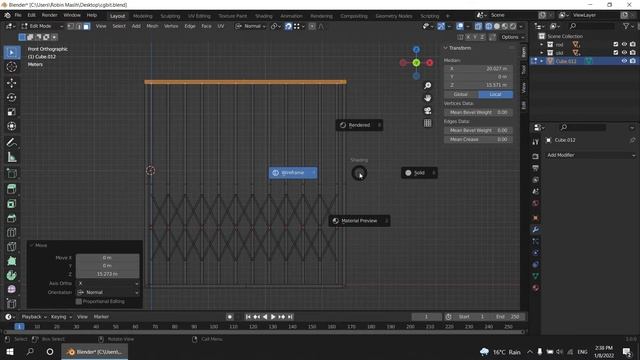Screen dimensions: 640x360
Task: Choose the Poly Build tool
Action: point(11,261)
